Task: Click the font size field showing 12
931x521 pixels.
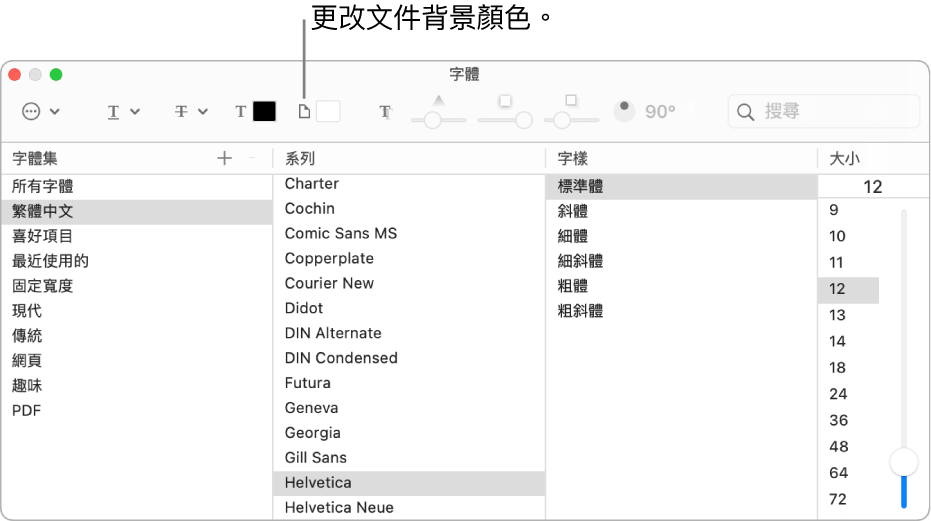Action: pyautogui.click(x=873, y=187)
